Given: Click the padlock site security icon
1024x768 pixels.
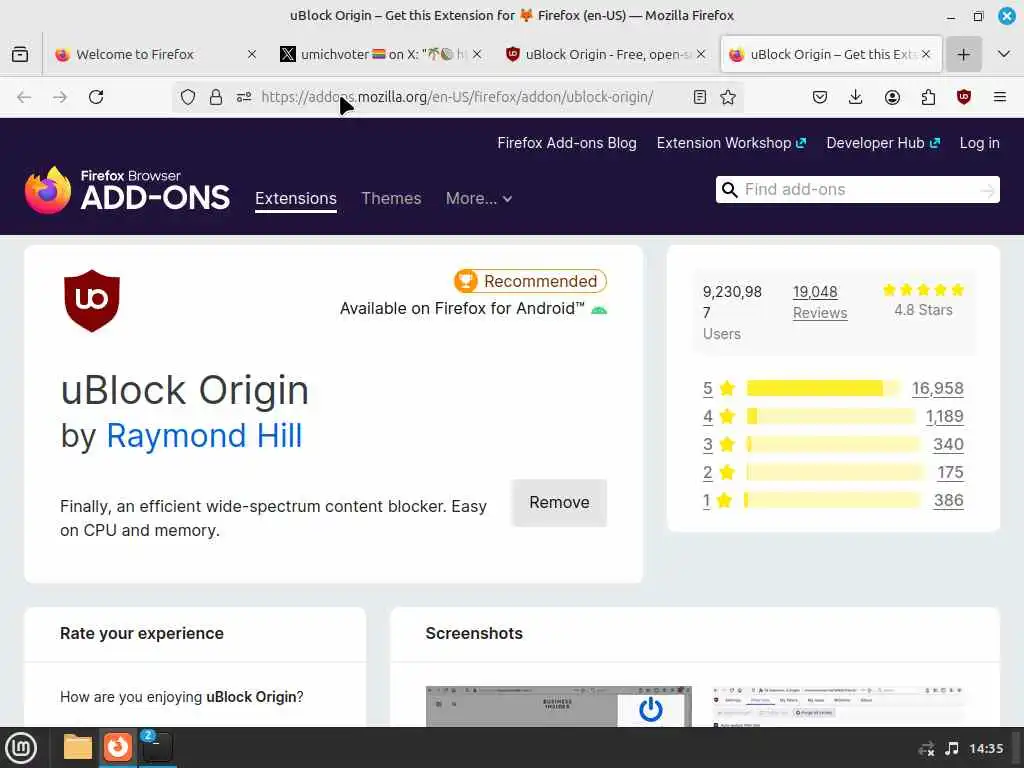Looking at the screenshot, I should 216,97.
